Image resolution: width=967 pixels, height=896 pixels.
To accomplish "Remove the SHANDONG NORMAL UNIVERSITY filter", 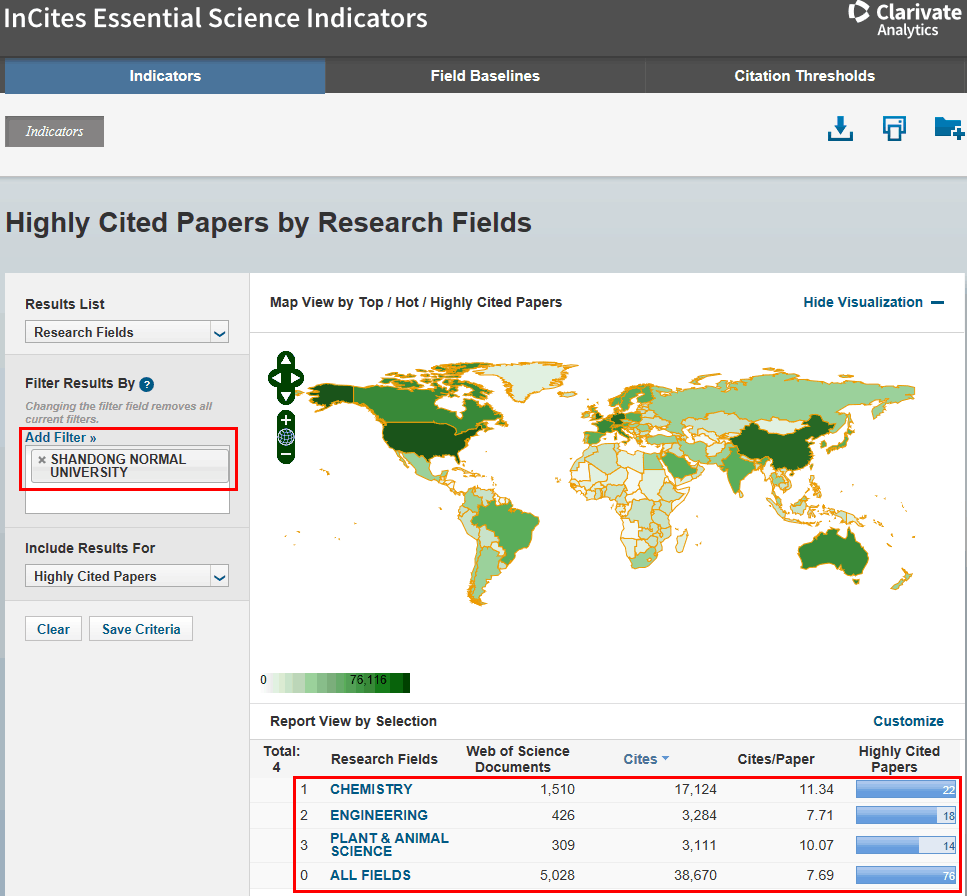I will [x=42, y=459].
